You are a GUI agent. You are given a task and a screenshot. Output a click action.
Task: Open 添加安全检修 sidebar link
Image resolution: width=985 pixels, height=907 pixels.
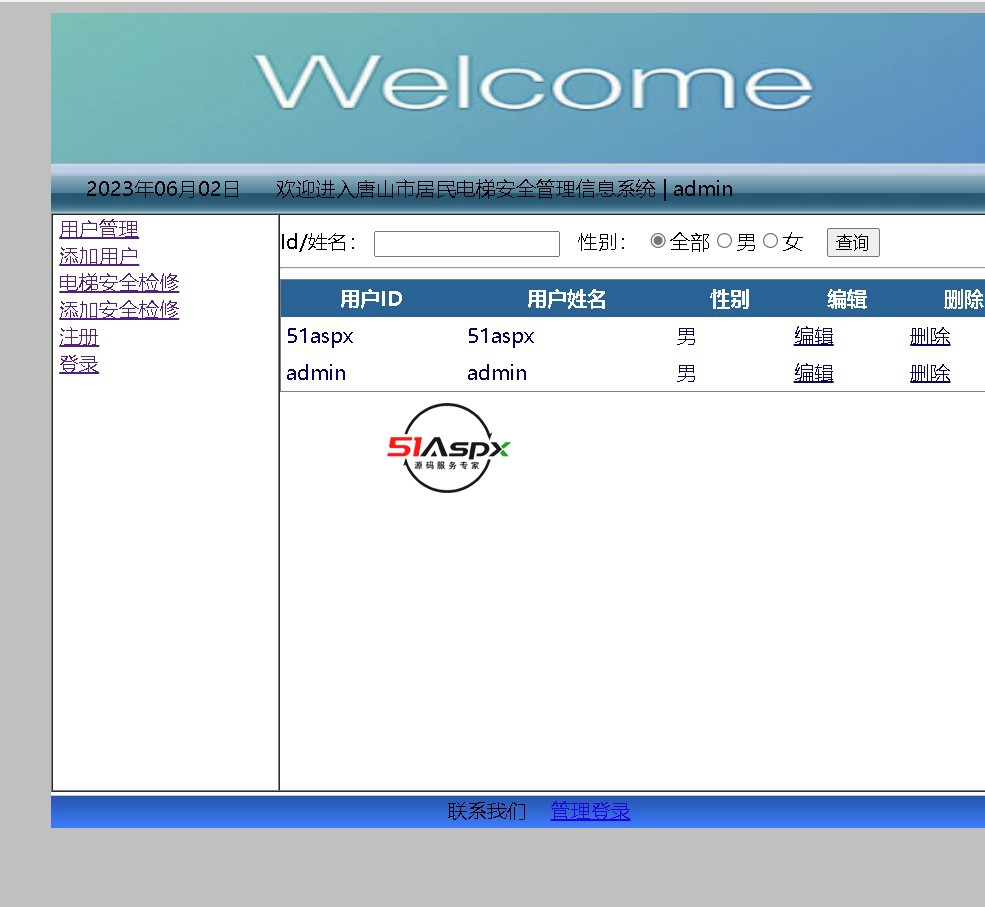click(x=119, y=310)
